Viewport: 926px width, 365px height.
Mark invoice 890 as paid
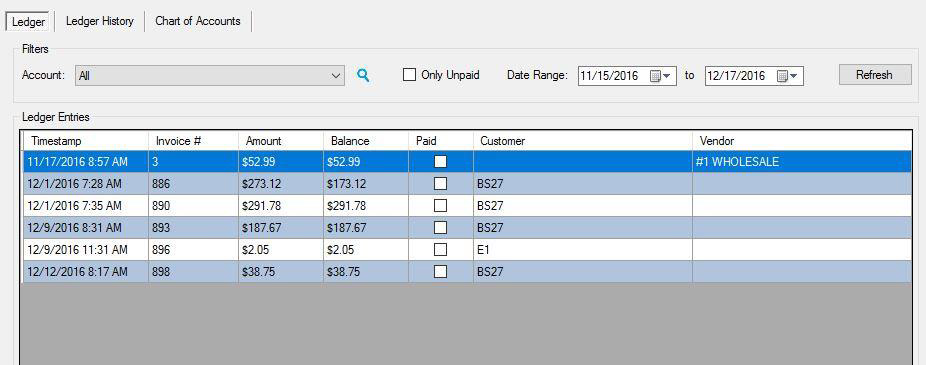tap(441, 206)
